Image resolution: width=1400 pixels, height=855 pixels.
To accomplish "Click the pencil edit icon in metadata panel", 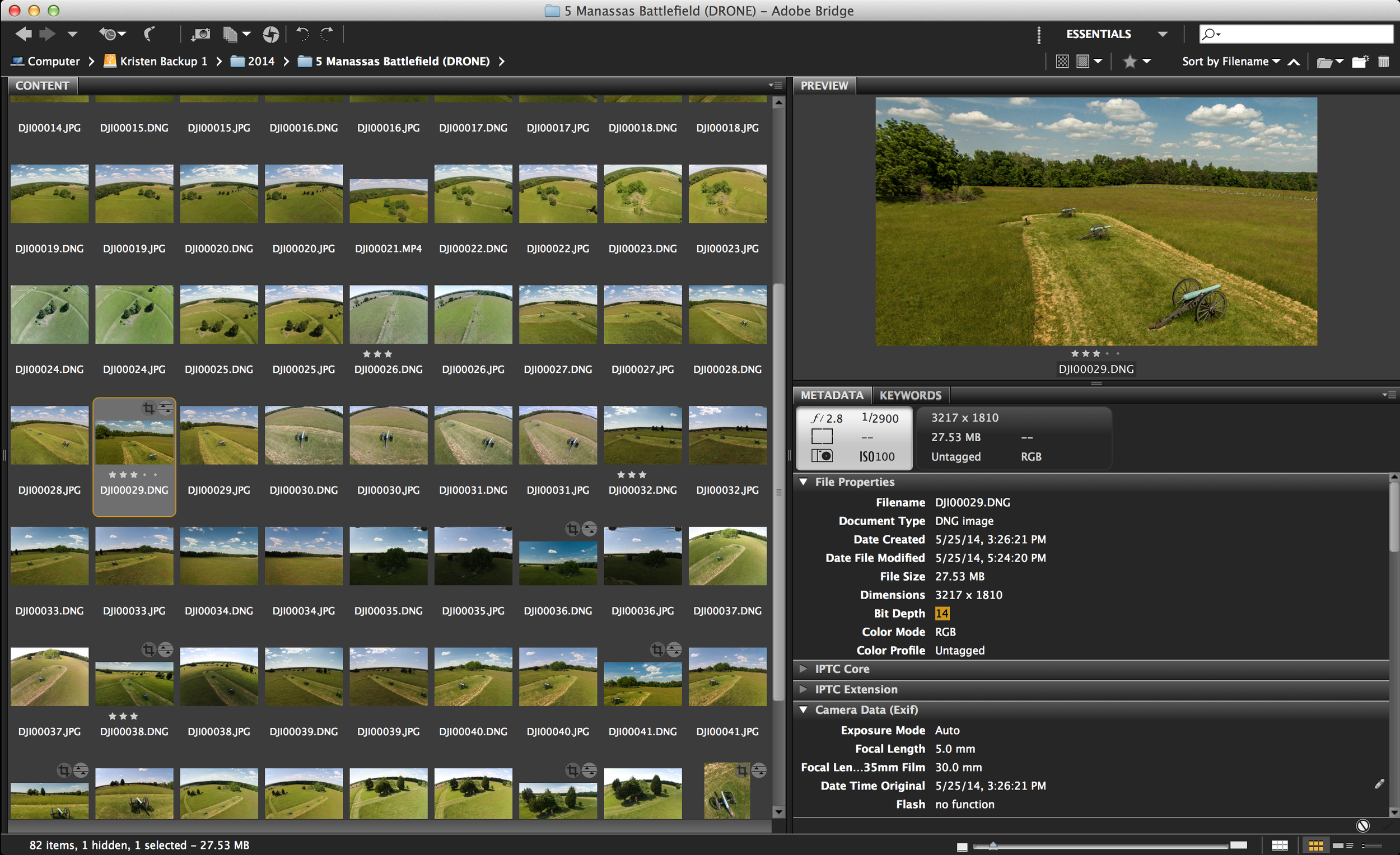I will click(1379, 784).
